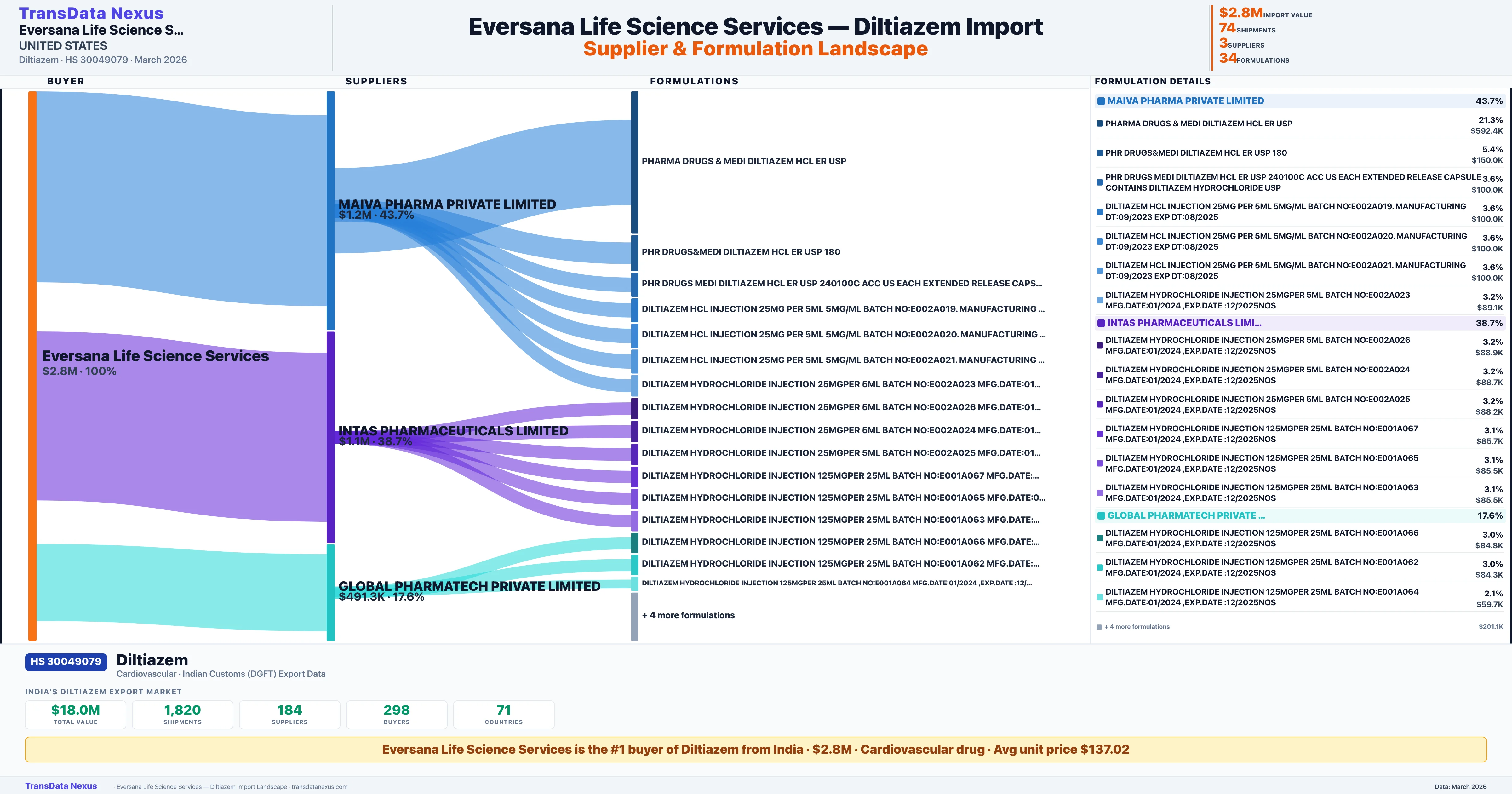The width and height of the screenshot is (1512, 794).
Task: Click MAIVA PHARMA header in Formulation Details
Action: coord(1185,101)
